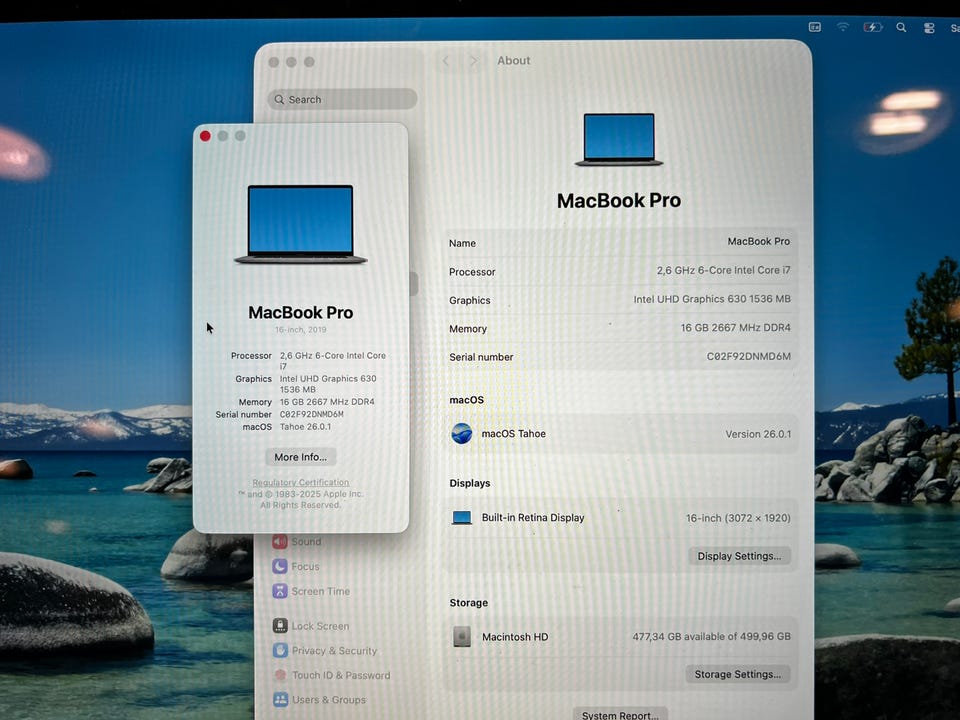
Task: Go to Privacy & Security settings
Action: (333, 651)
